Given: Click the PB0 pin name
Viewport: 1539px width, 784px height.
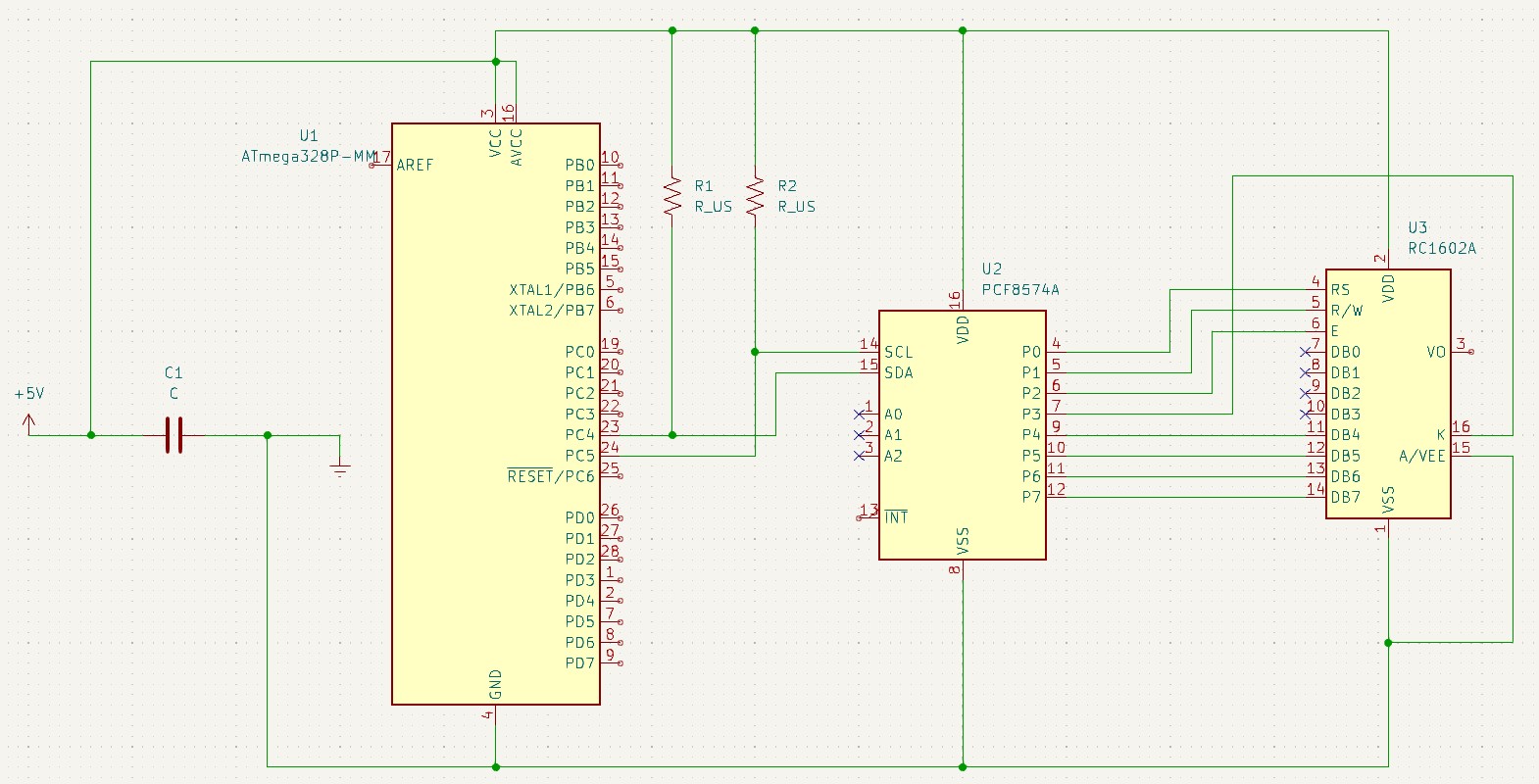Looking at the screenshot, I should [579, 165].
